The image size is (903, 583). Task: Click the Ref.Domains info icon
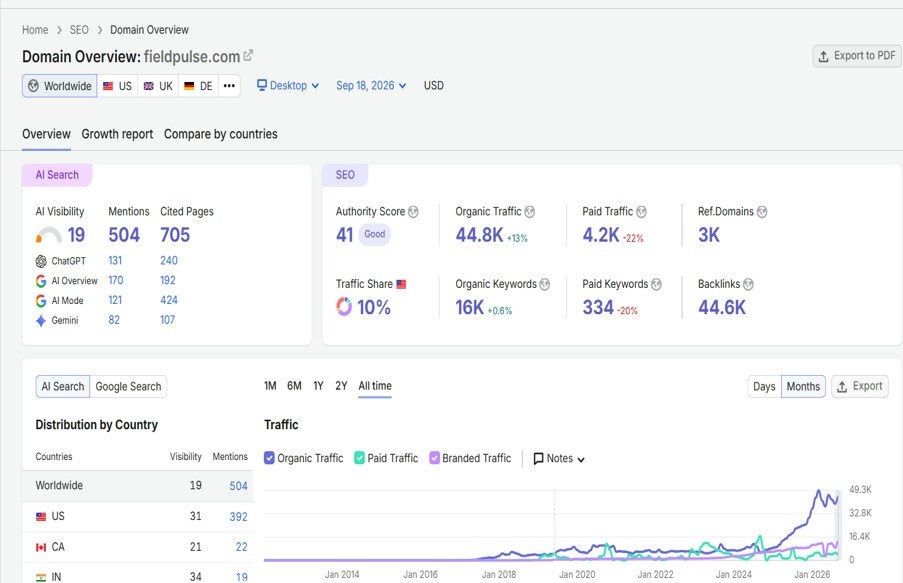pyautogui.click(x=762, y=212)
